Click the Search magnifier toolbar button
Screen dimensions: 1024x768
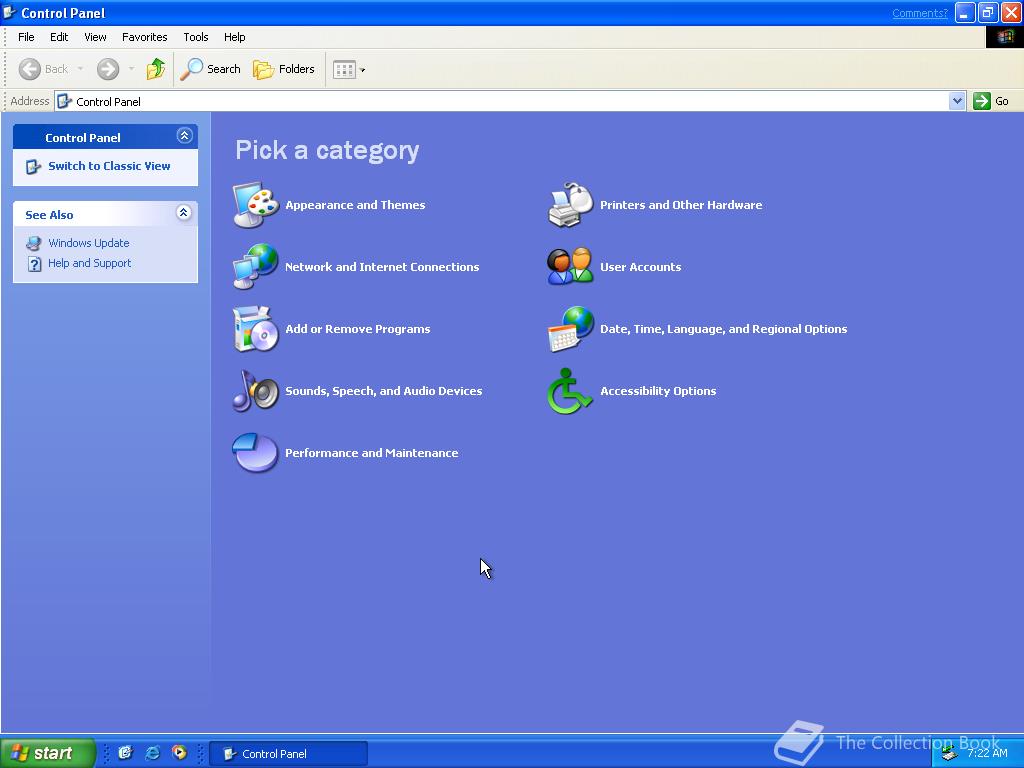[210, 69]
